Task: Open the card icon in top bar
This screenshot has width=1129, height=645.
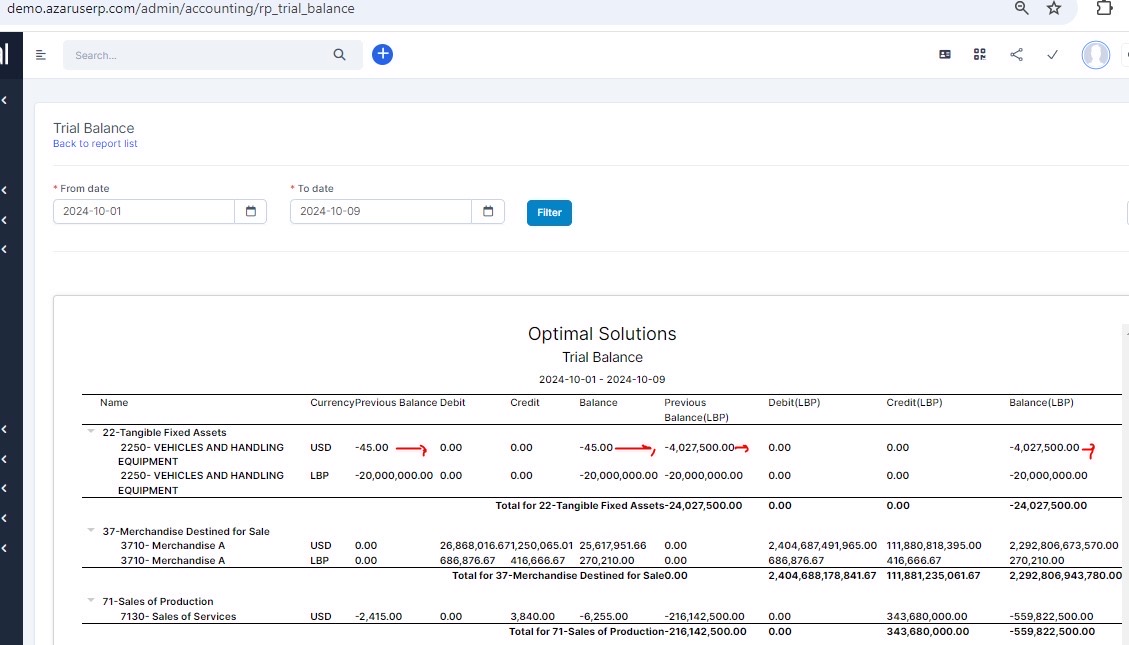Action: click(945, 55)
